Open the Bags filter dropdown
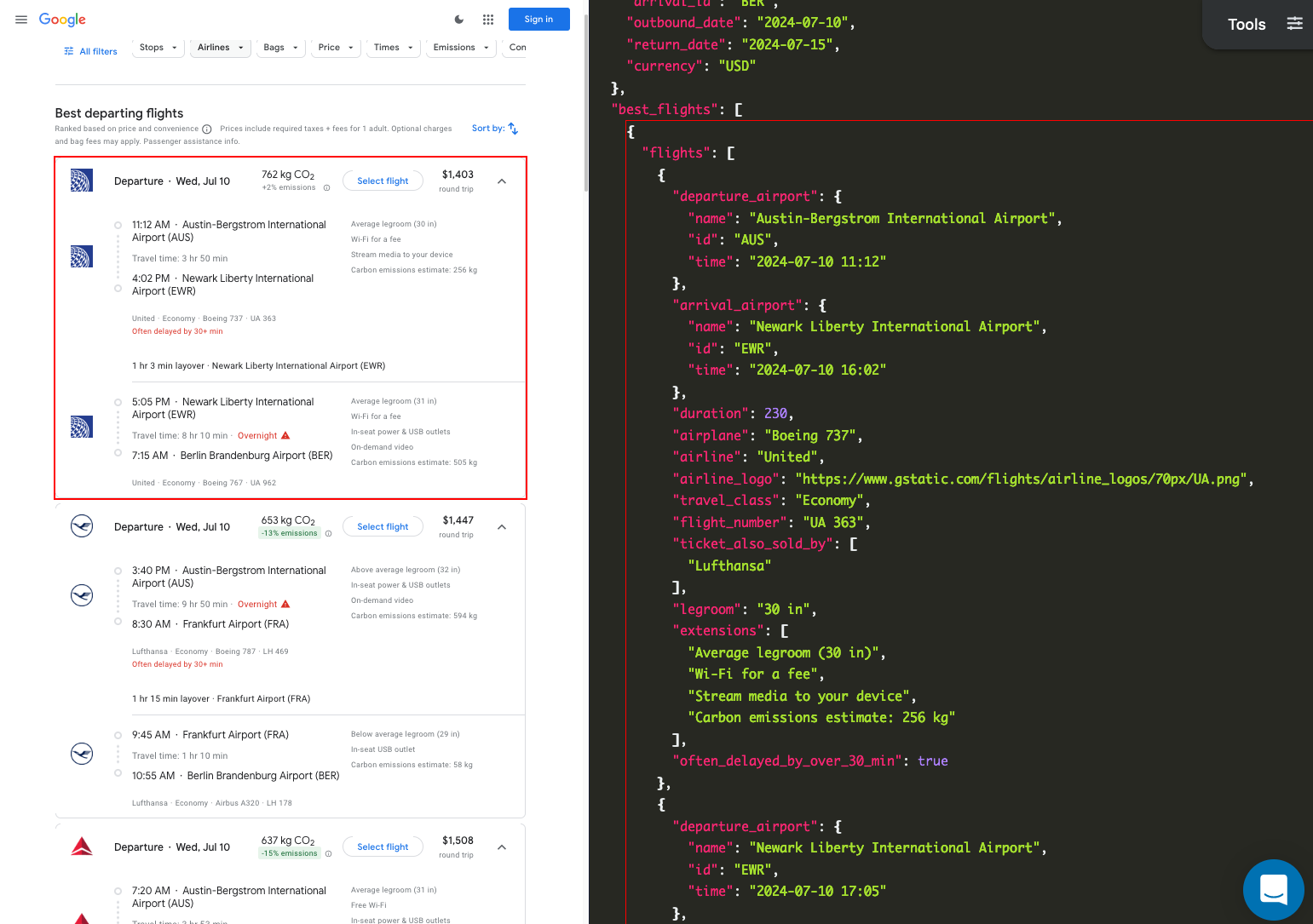Screen dimensions: 1313x924 pos(281,48)
